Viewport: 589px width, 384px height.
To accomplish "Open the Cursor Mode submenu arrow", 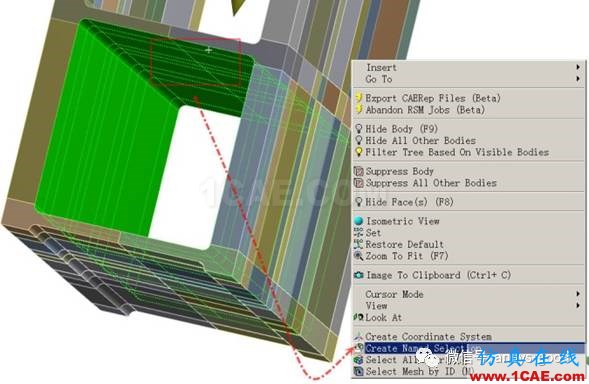I will click(x=578, y=294).
